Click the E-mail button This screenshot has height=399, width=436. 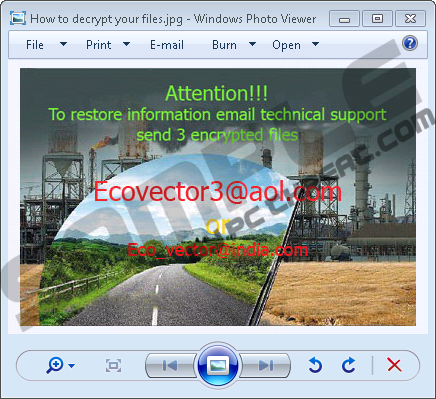pyautogui.click(x=167, y=45)
